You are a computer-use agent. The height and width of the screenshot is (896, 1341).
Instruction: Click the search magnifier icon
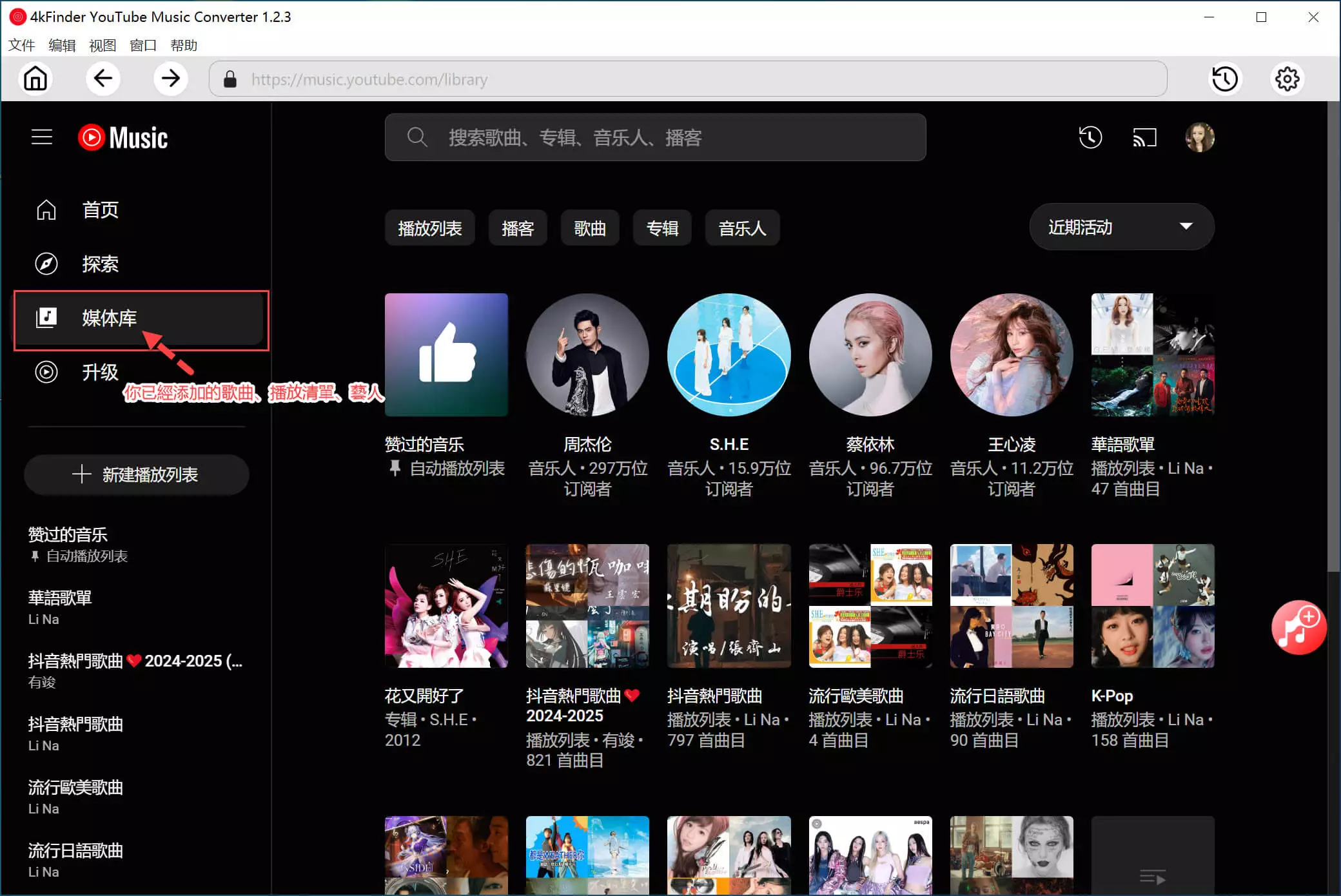coord(417,137)
